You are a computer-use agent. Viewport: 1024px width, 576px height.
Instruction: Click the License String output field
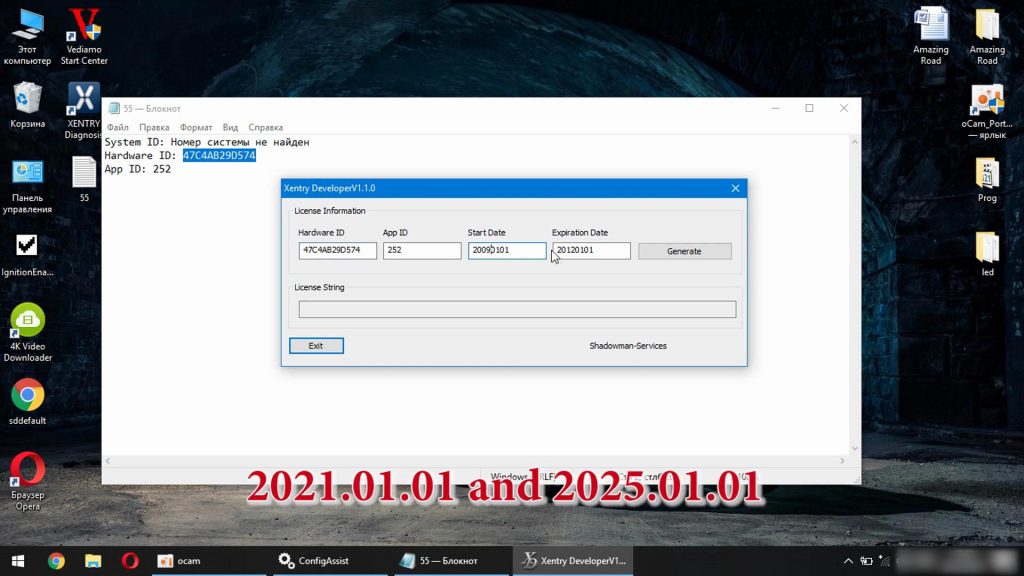tap(517, 309)
